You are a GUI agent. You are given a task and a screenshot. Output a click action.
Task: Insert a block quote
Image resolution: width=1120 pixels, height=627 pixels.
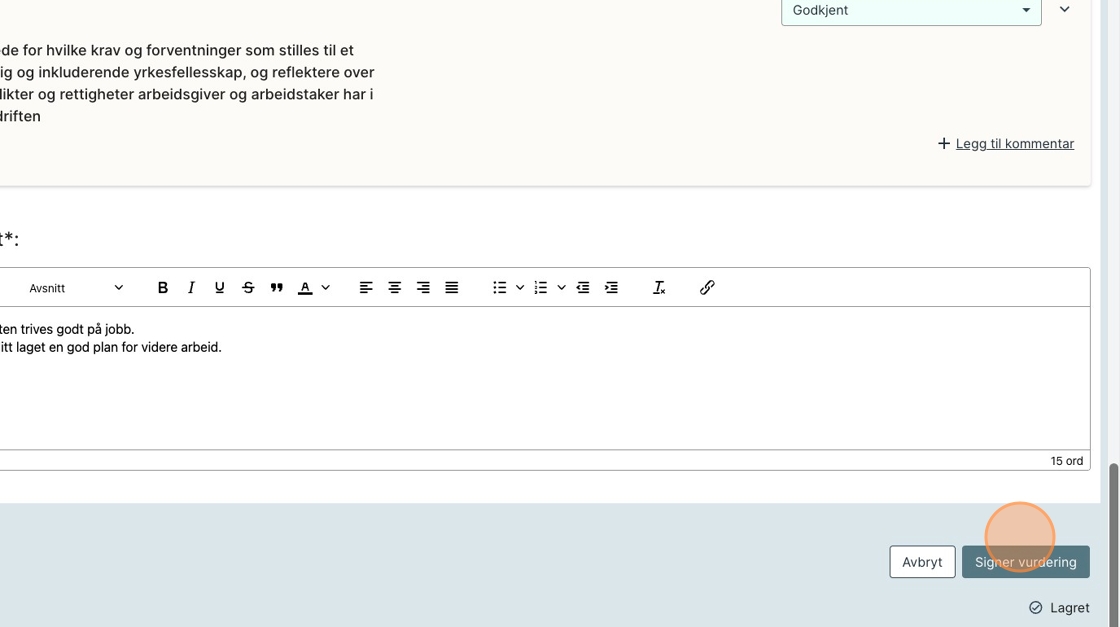[277, 288]
